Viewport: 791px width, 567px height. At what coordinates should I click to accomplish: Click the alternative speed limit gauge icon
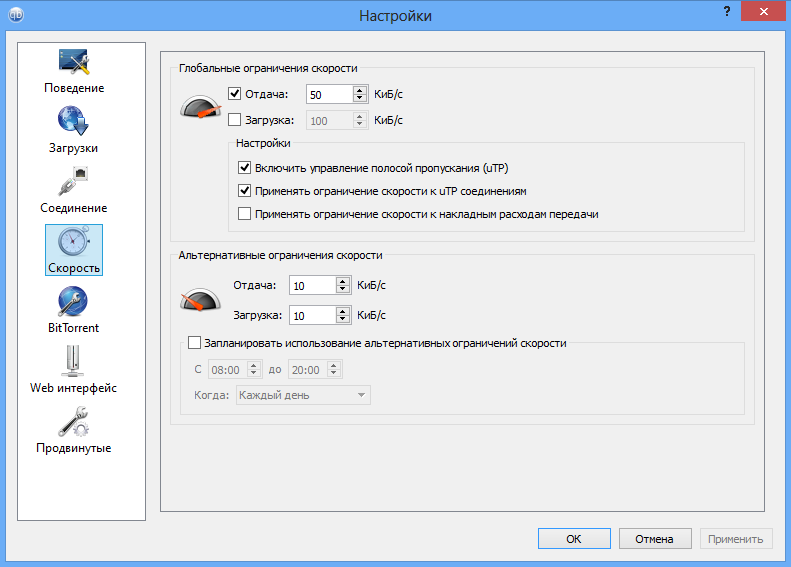click(201, 299)
